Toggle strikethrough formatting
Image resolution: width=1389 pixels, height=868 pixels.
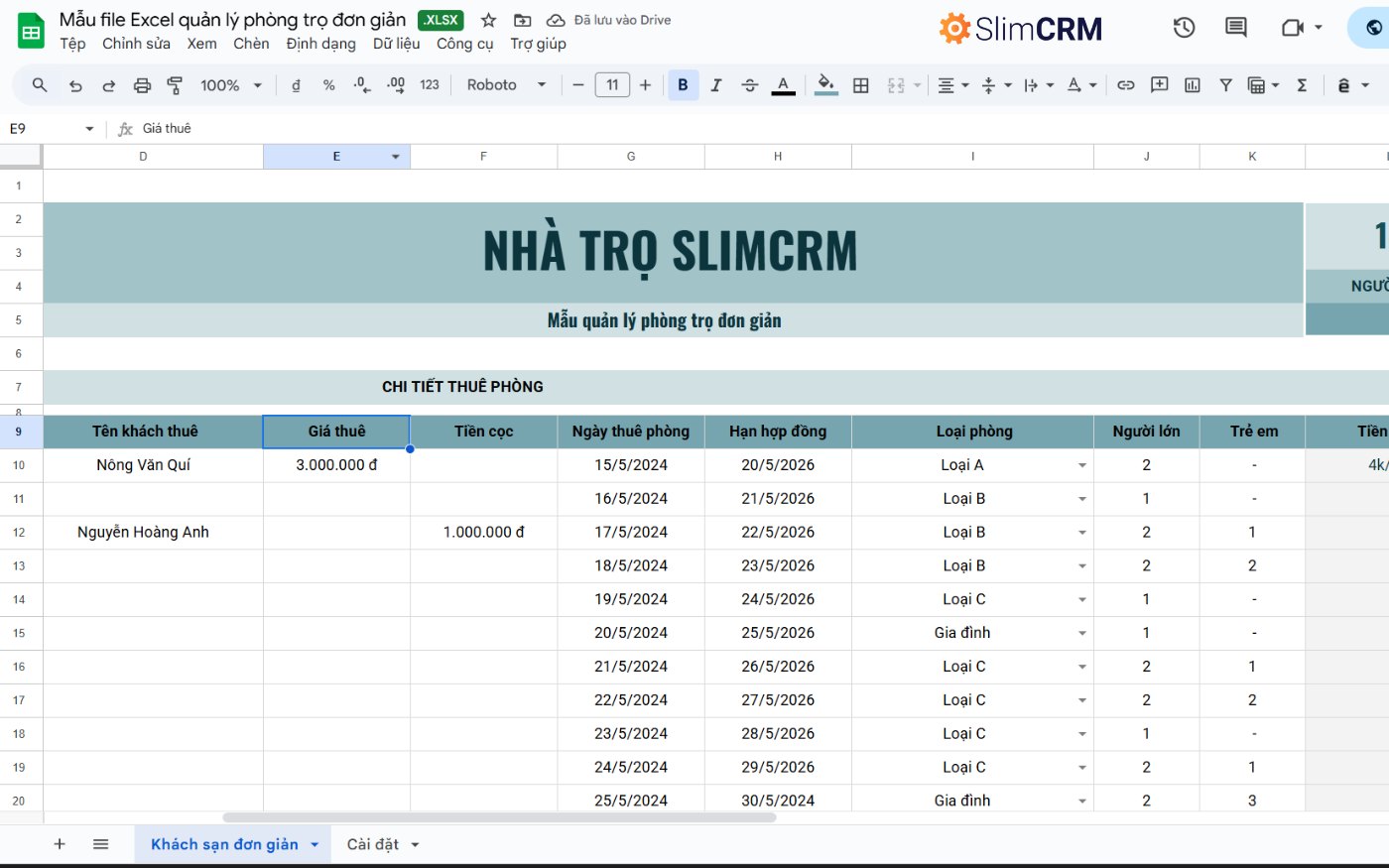pos(749,85)
